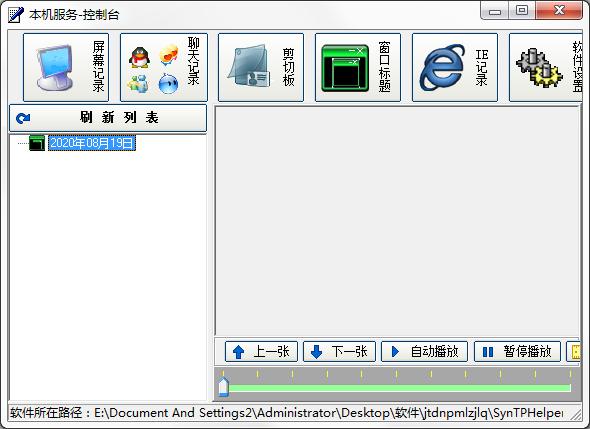590x429 pixels.
Task: Open the IE记录 browser history
Action: 455,67
